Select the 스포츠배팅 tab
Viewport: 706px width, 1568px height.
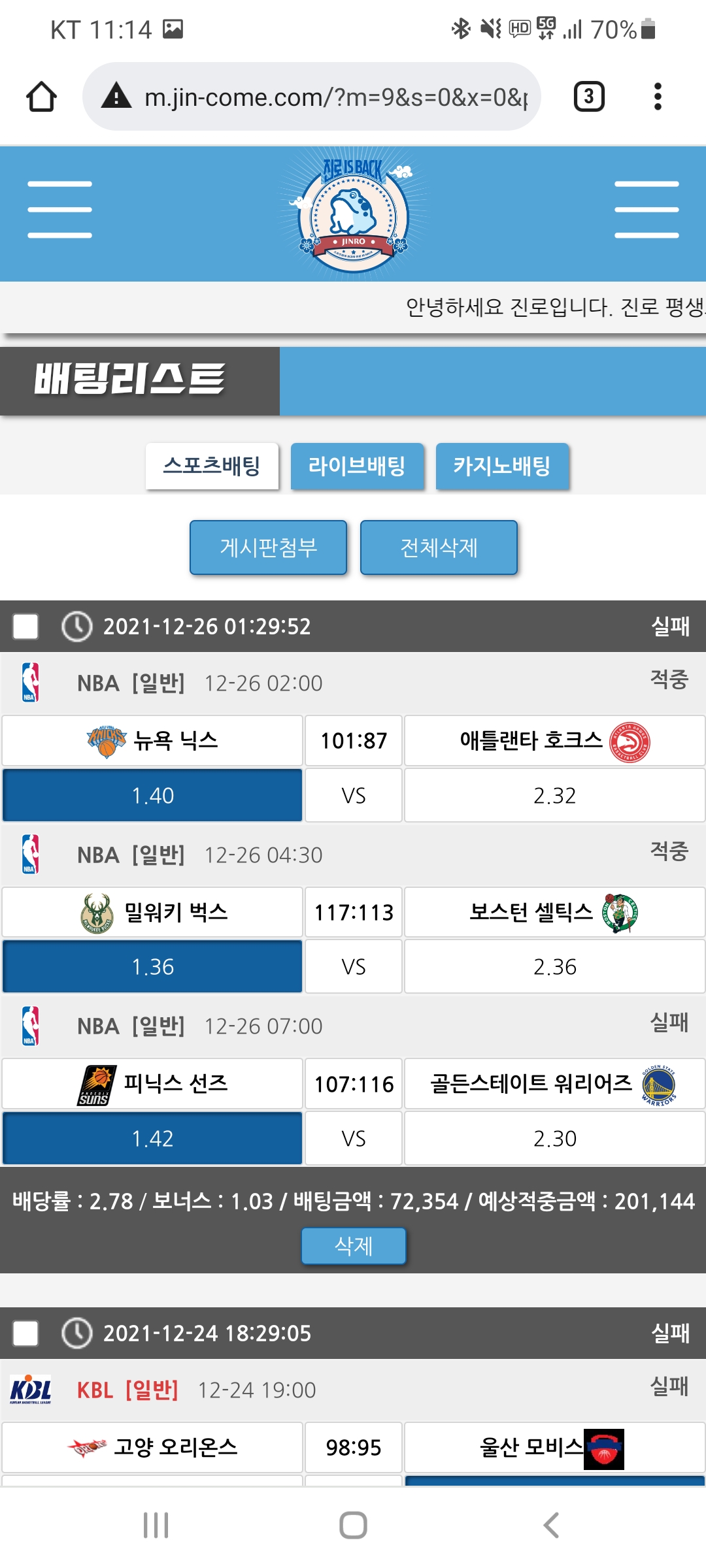[212, 466]
